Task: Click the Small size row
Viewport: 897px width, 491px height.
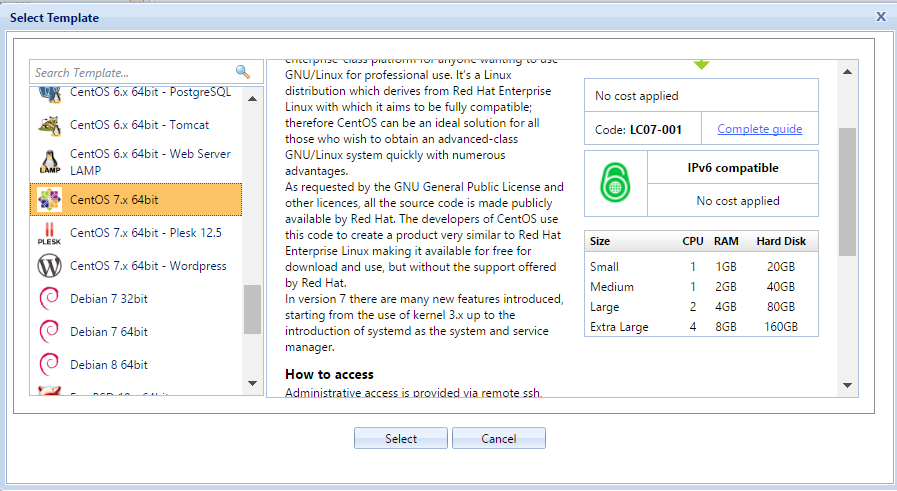Action: click(701, 267)
